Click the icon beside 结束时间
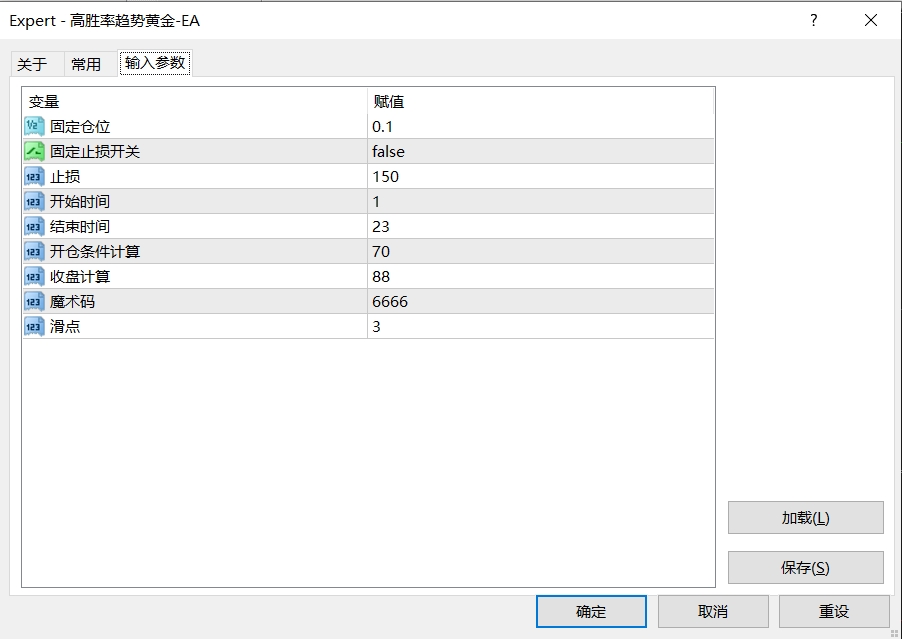This screenshot has width=902, height=639. pos(34,226)
